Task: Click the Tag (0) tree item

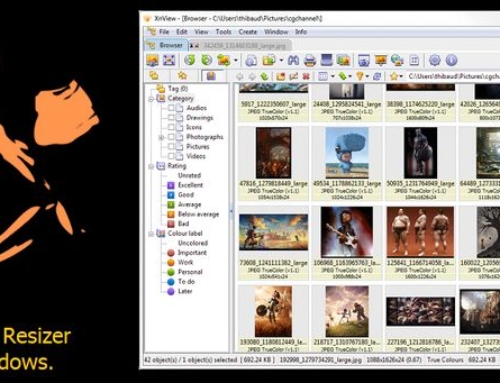Action: 178,89
